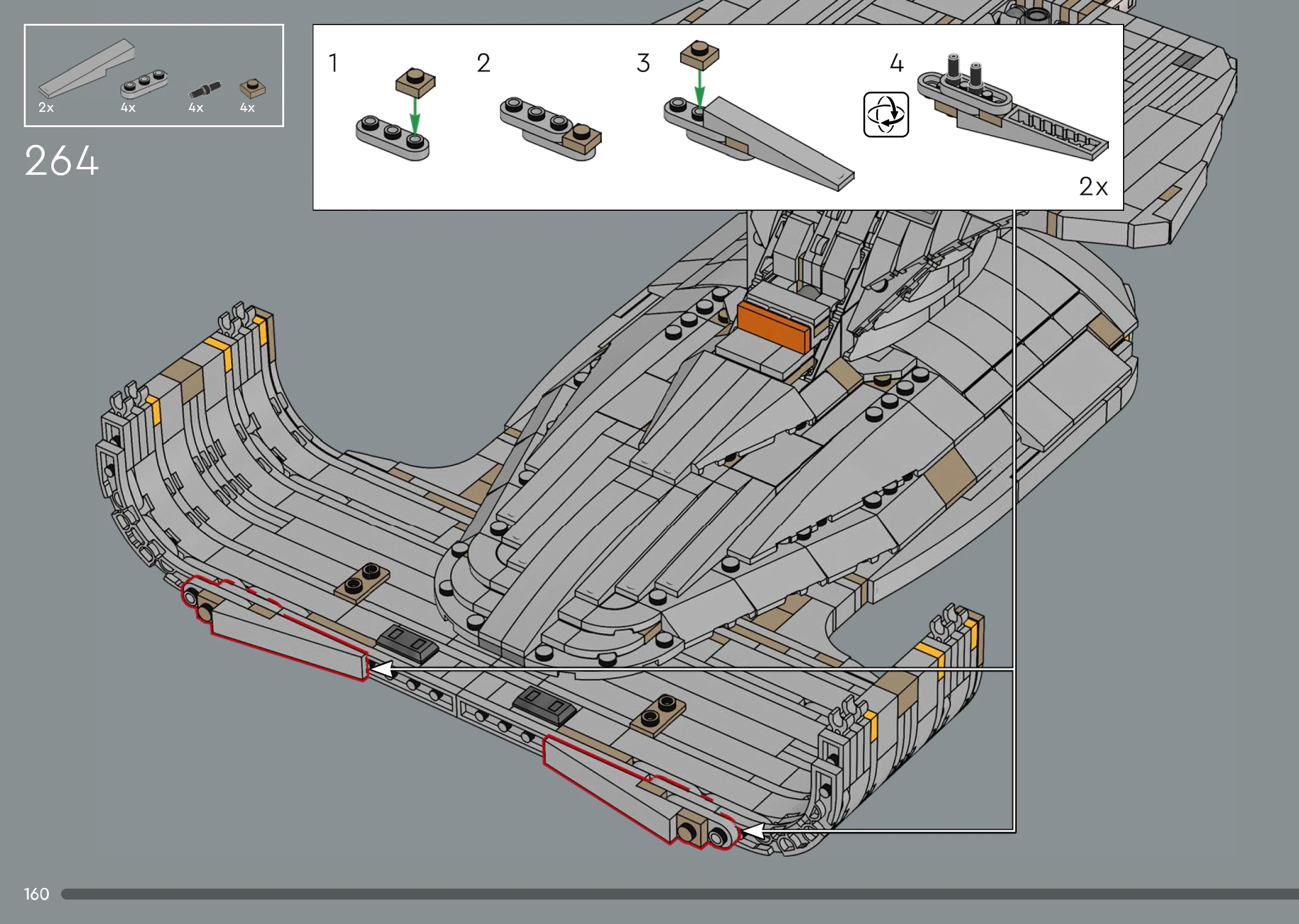Click the page progress bar at bottom
Screen dimensions: 1299x924
tap(672, 894)
